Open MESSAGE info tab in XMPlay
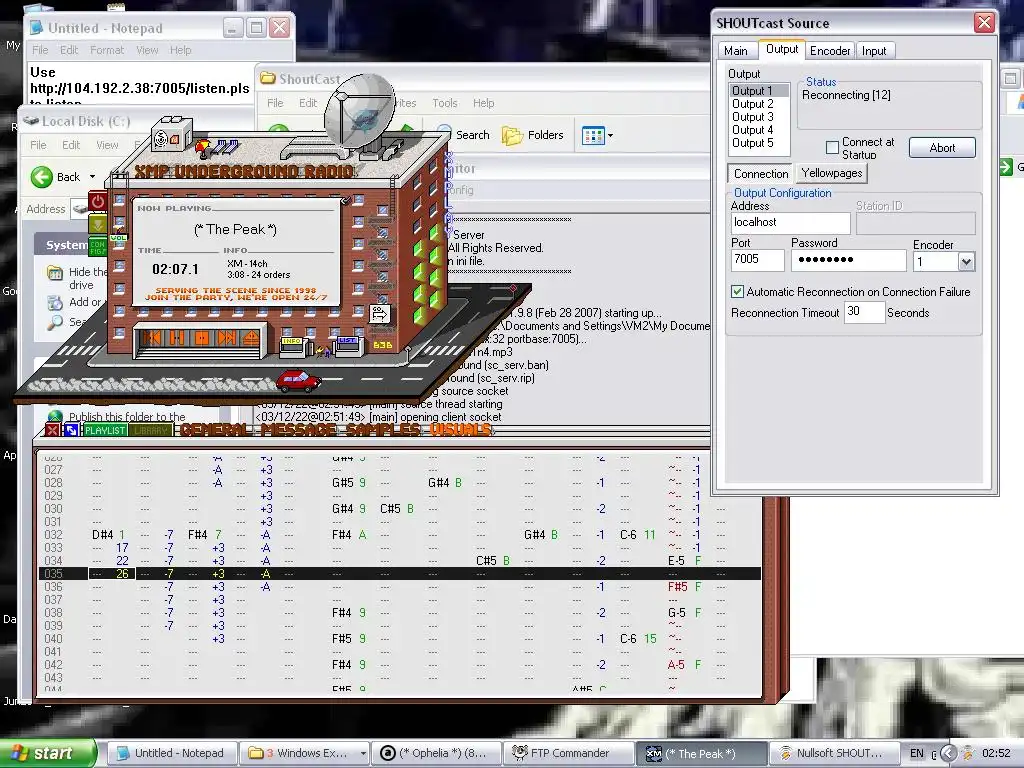The width and height of the screenshot is (1024, 768). (300, 430)
